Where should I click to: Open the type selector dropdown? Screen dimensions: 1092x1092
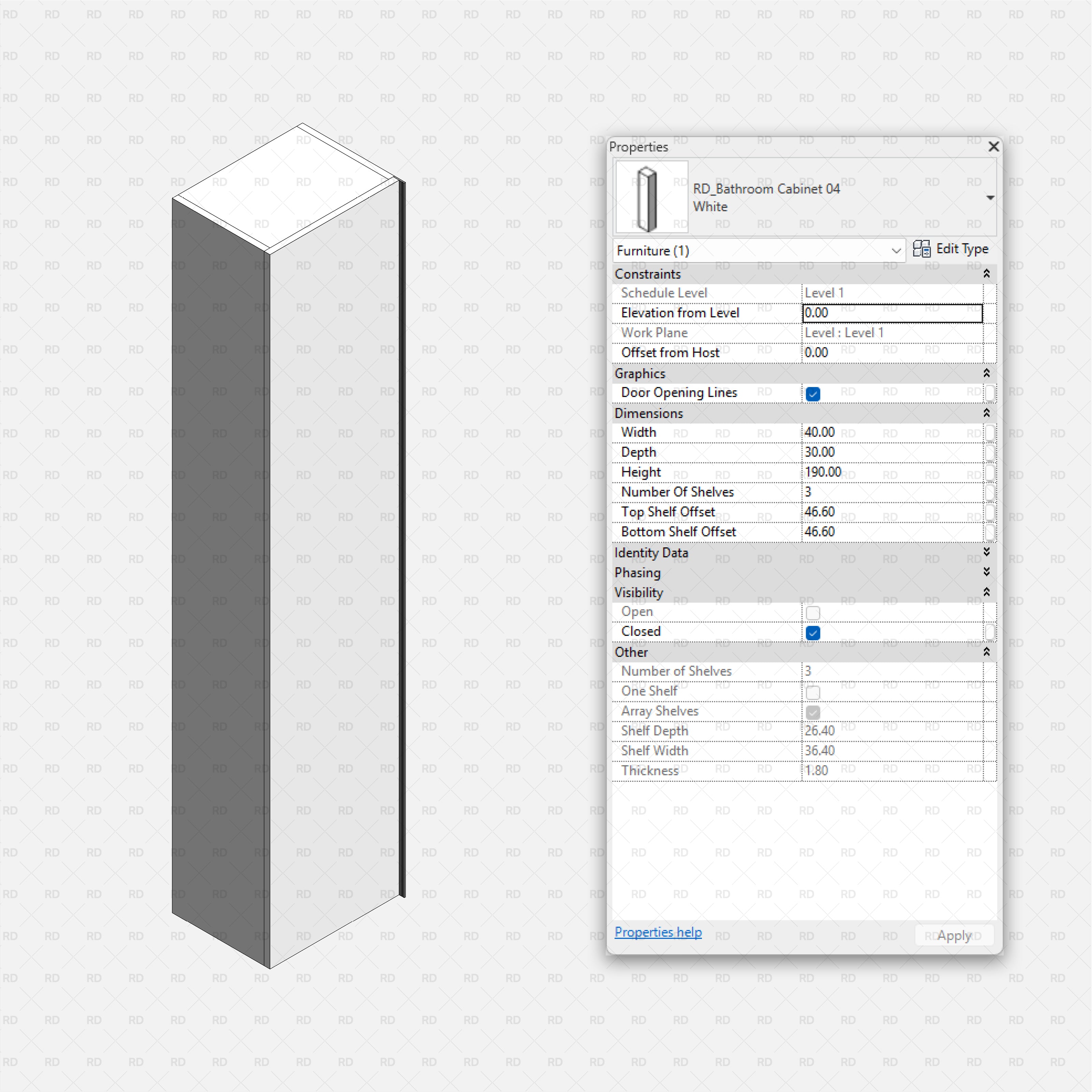point(990,197)
